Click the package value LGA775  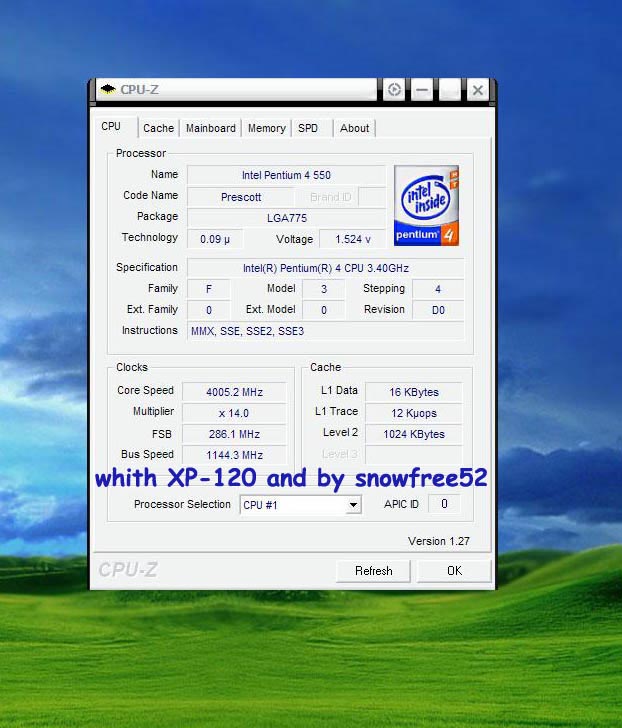(x=286, y=218)
